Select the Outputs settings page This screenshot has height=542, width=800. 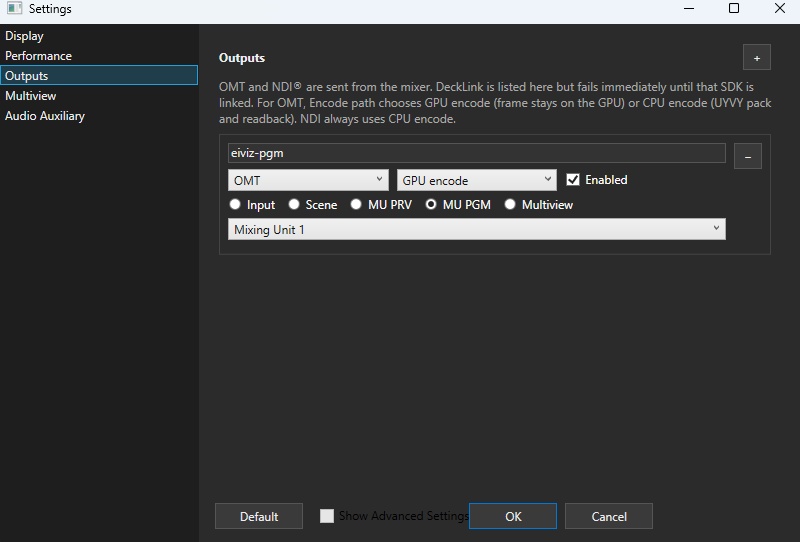click(99, 76)
